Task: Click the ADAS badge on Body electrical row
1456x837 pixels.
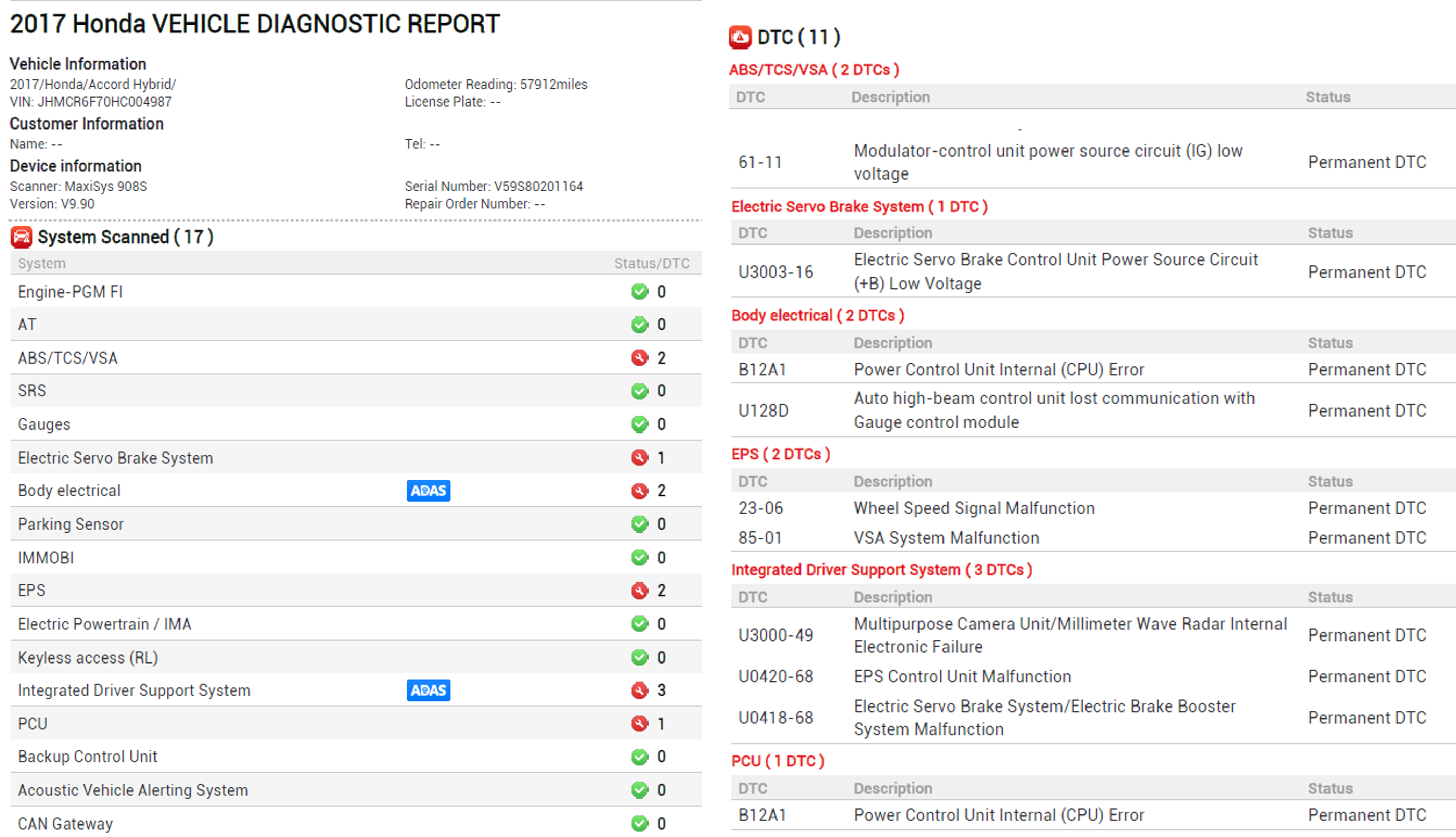Action: (x=428, y=490)
